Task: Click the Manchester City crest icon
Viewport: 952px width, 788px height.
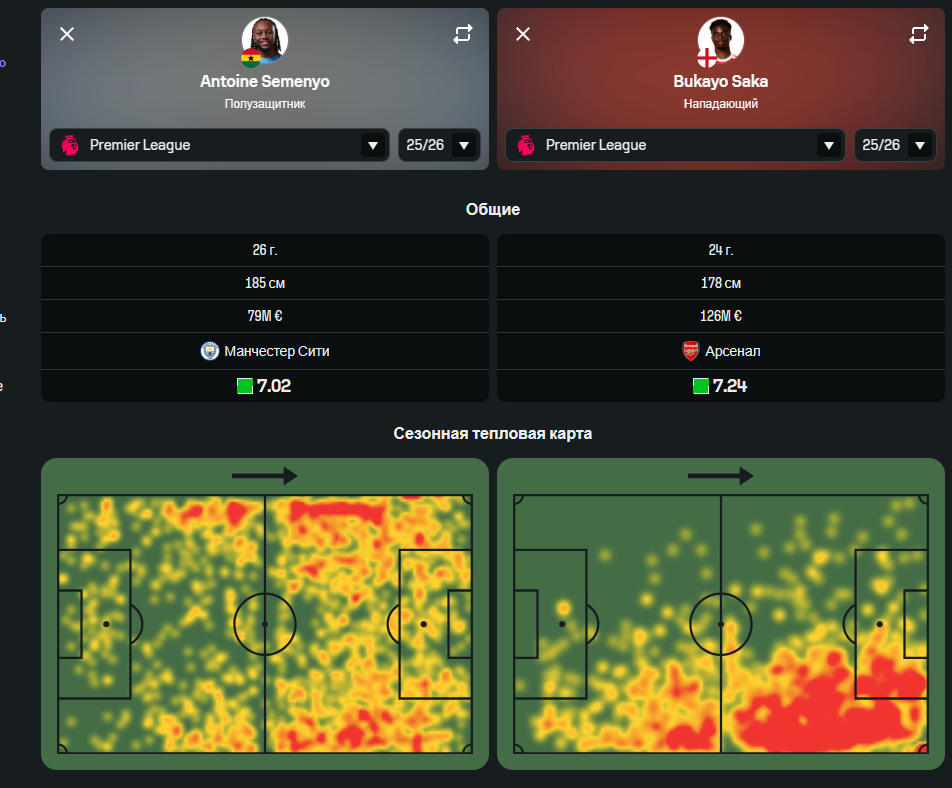Action: pos(209,351)
